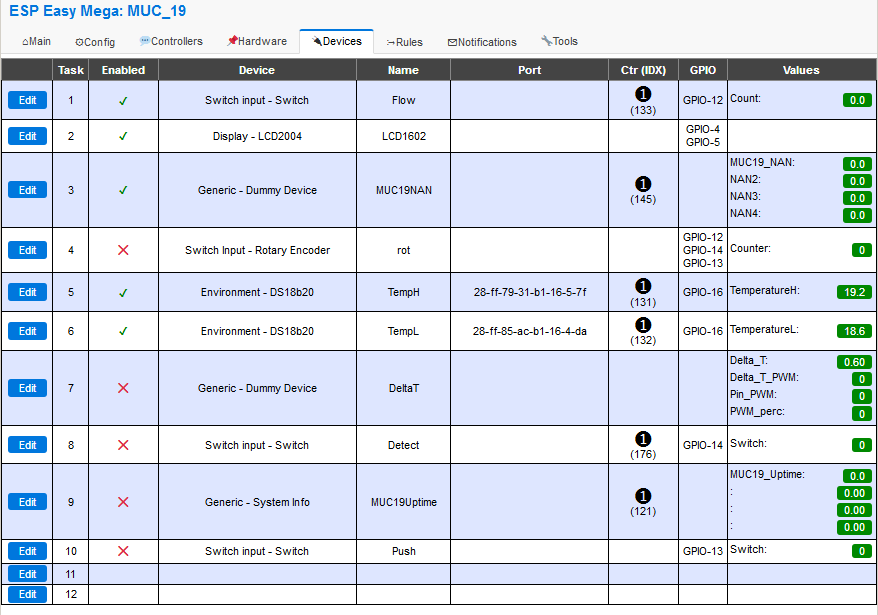Click disabled red cross for Push row
The image size is (878, 615).
pyautogui.click(x=123, y=551)
